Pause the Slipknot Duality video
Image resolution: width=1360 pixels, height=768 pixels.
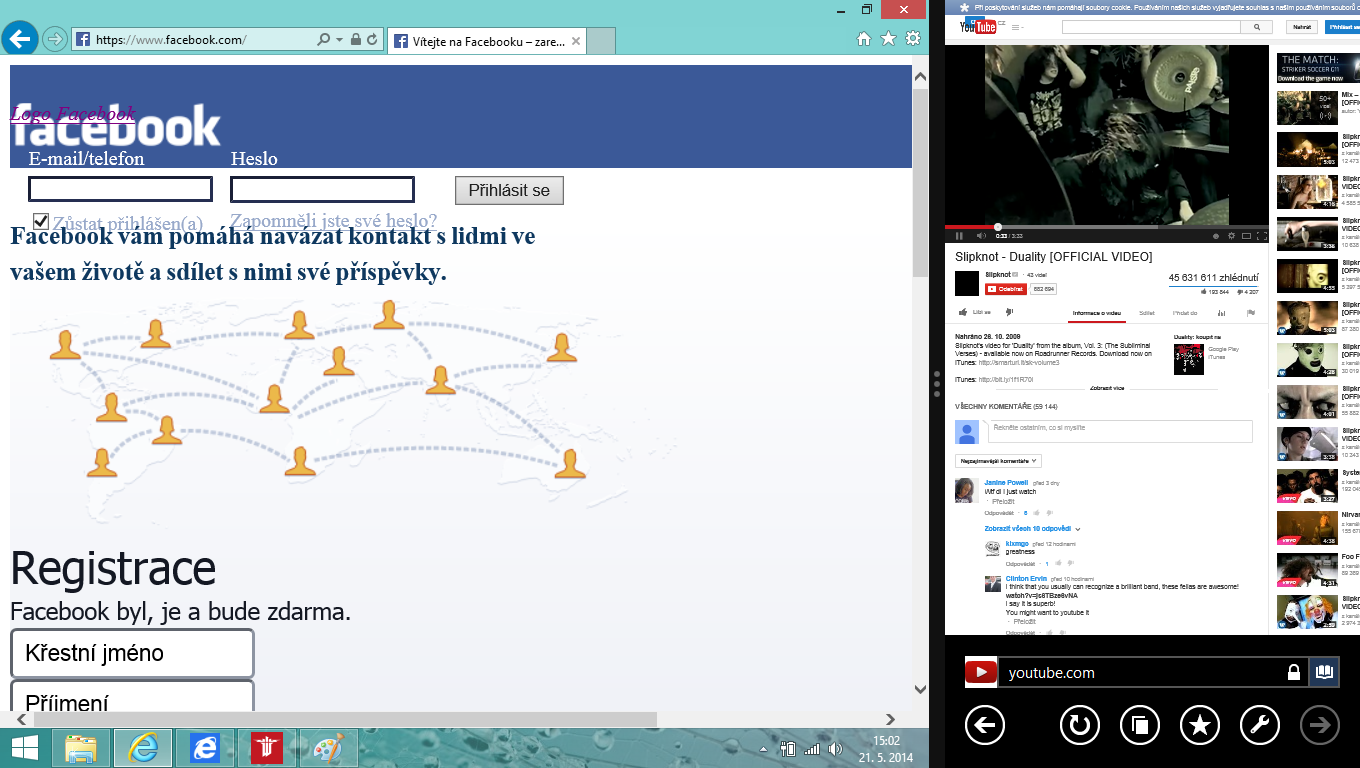959,236
